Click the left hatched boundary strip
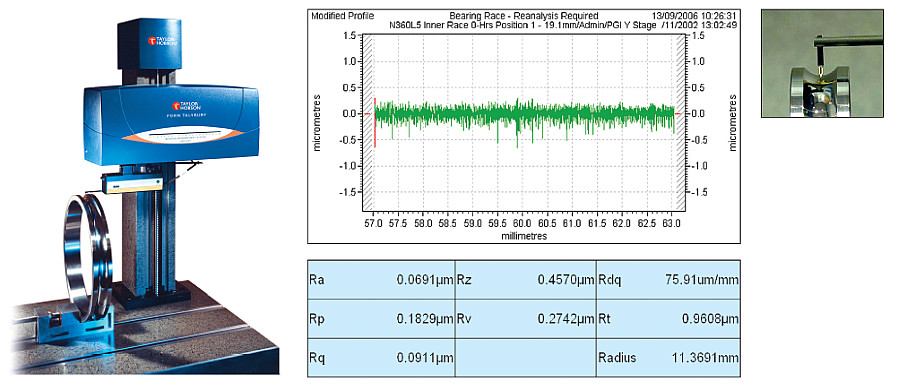 coord(368,121)
